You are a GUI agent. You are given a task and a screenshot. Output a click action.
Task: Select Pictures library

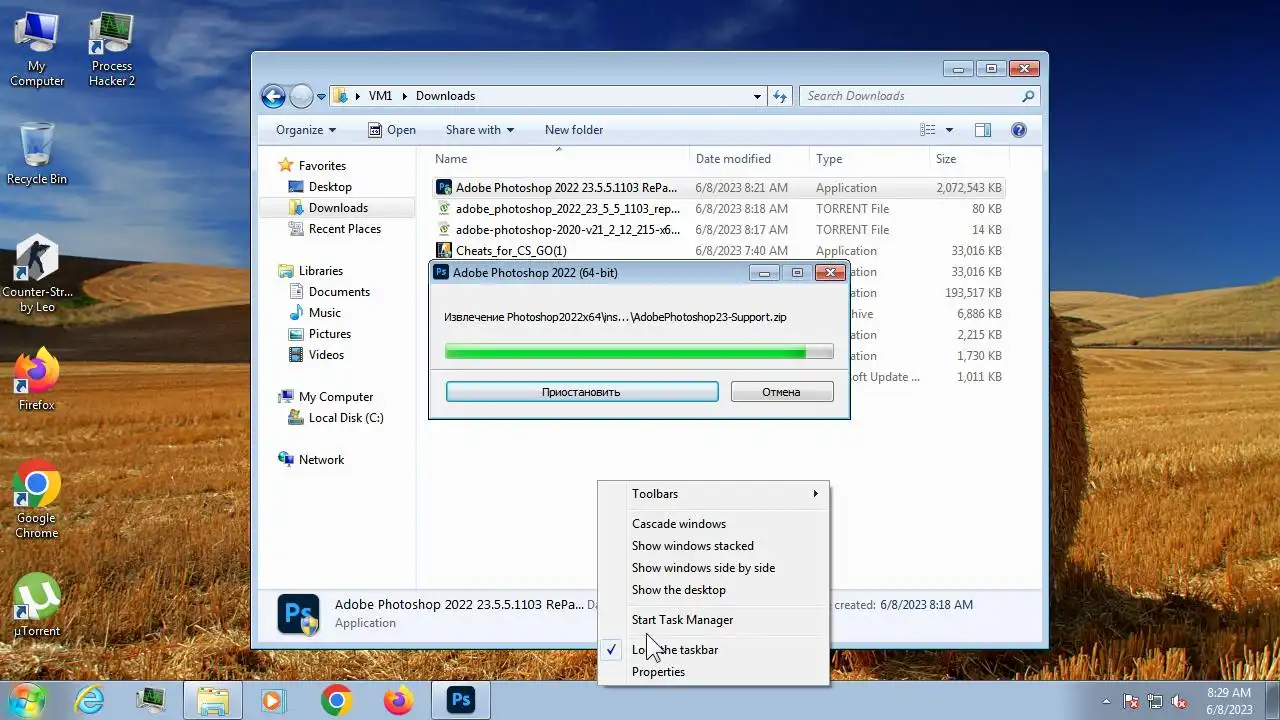(x=330, y=334)
